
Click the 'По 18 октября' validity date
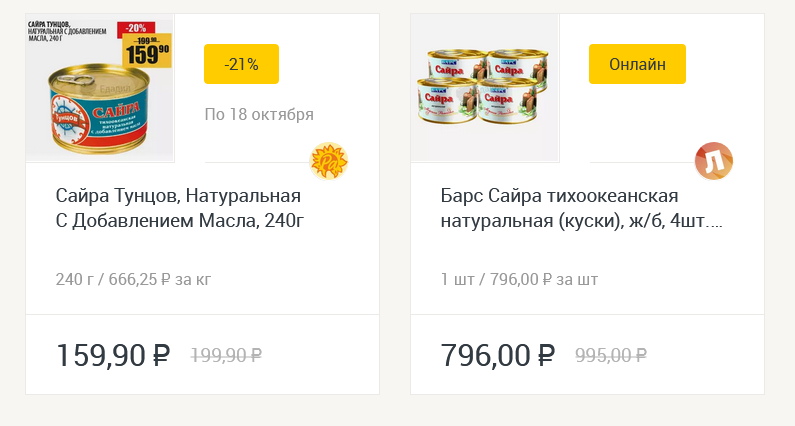coord(259,114)
